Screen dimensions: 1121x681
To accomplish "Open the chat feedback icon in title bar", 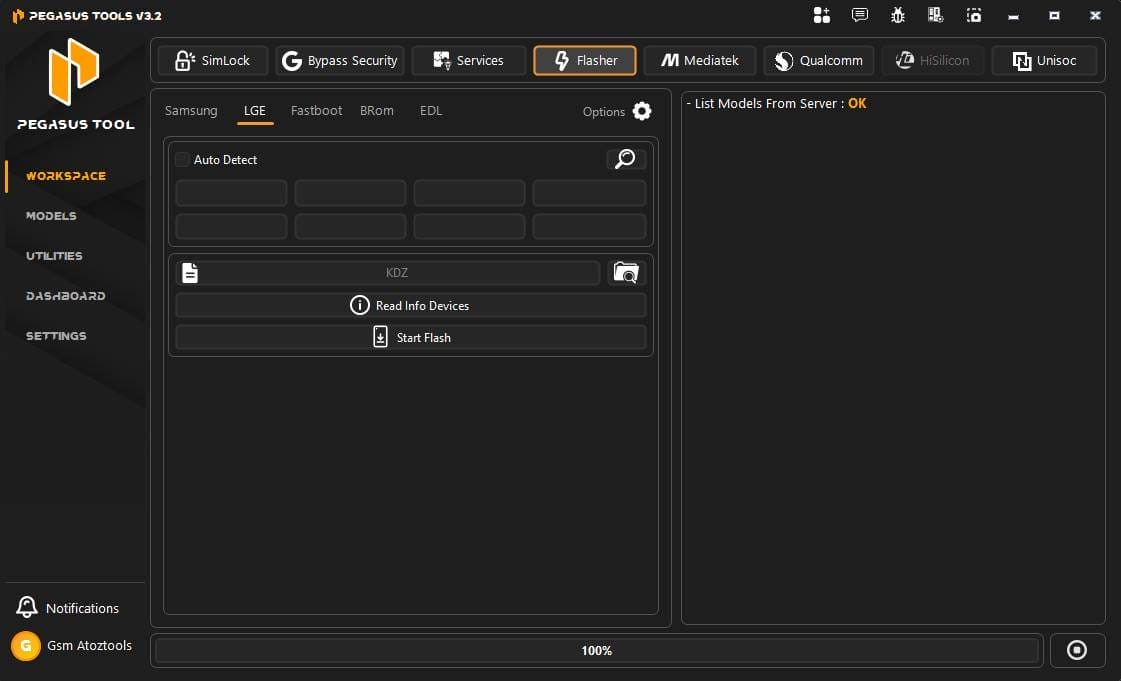I will point(858,15).
